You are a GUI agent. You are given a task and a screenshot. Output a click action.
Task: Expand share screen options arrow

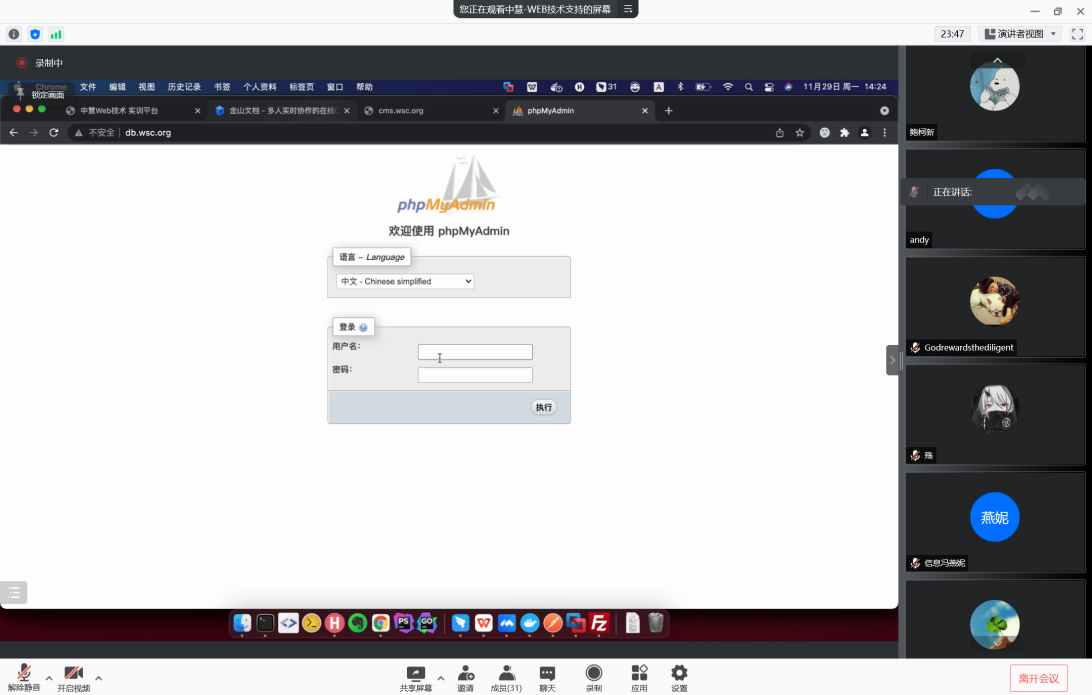pyautogui.click(x=441, y=678)
